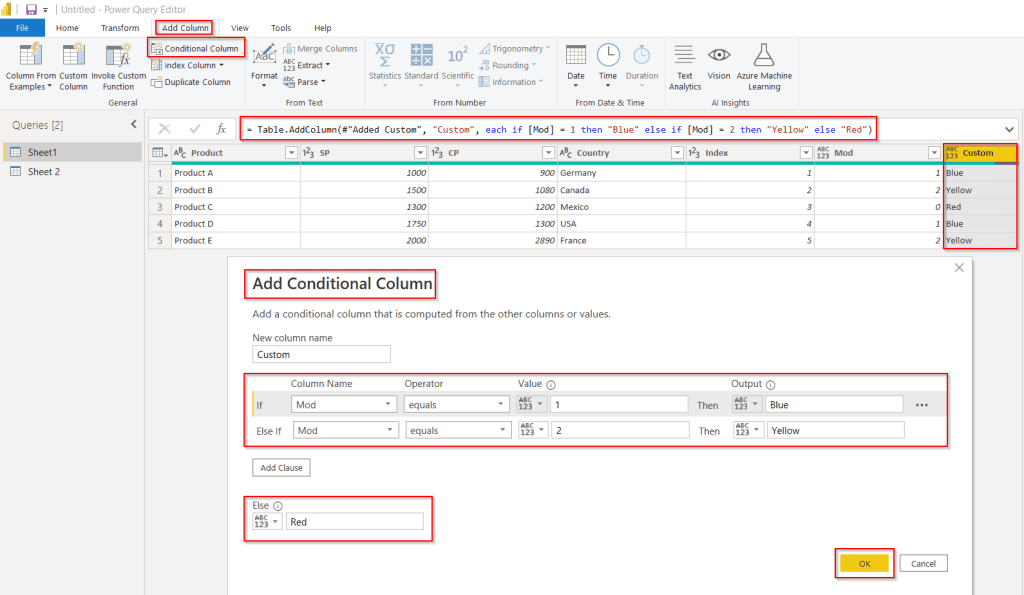Click ellipsis options on If row
This screenshot has width=1024, height=595.
click(x=921, y=405)
